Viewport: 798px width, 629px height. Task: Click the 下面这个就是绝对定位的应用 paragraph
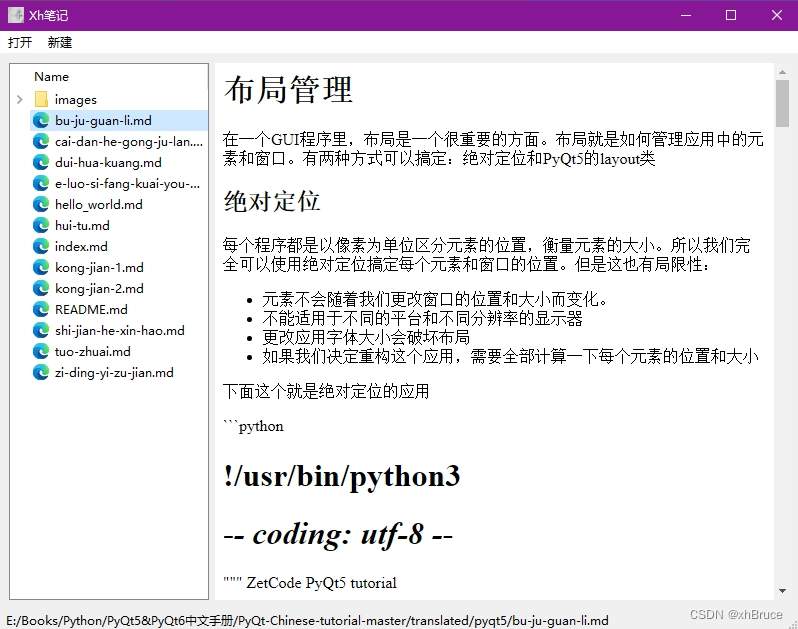click(x=326, y=391)
